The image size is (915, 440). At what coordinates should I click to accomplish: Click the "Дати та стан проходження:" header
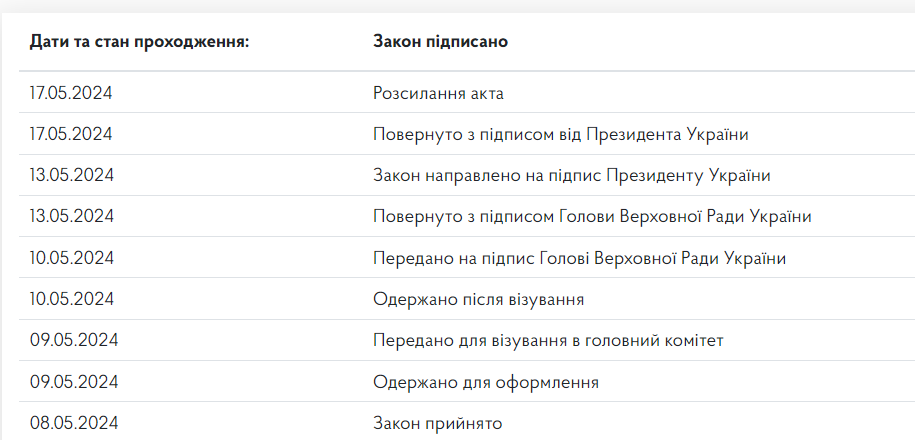pos(139,42)
